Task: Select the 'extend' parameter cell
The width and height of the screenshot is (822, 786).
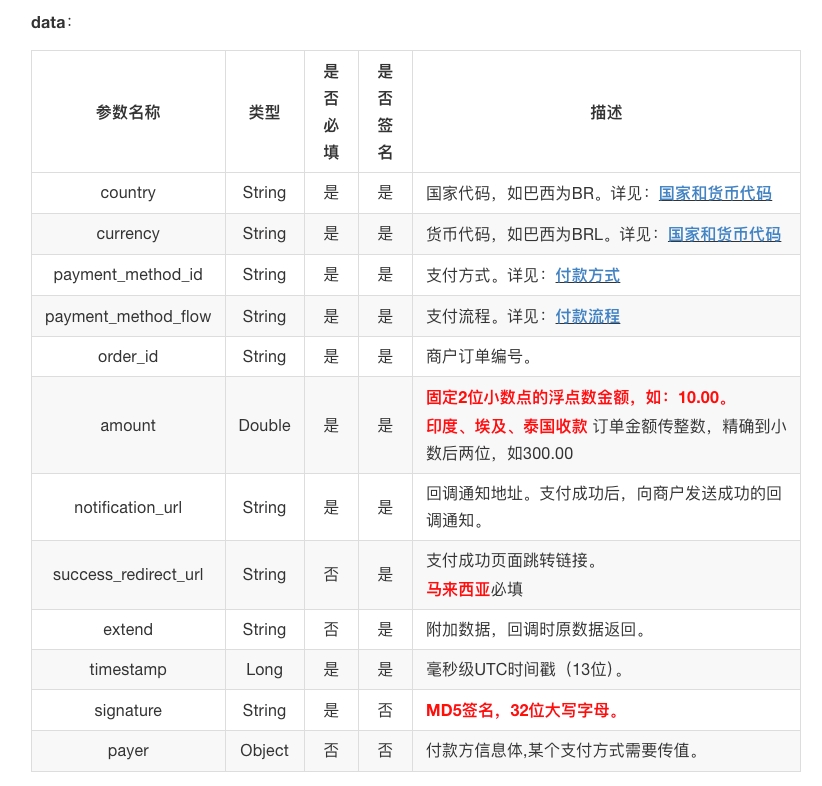Action: coord(128,629)
